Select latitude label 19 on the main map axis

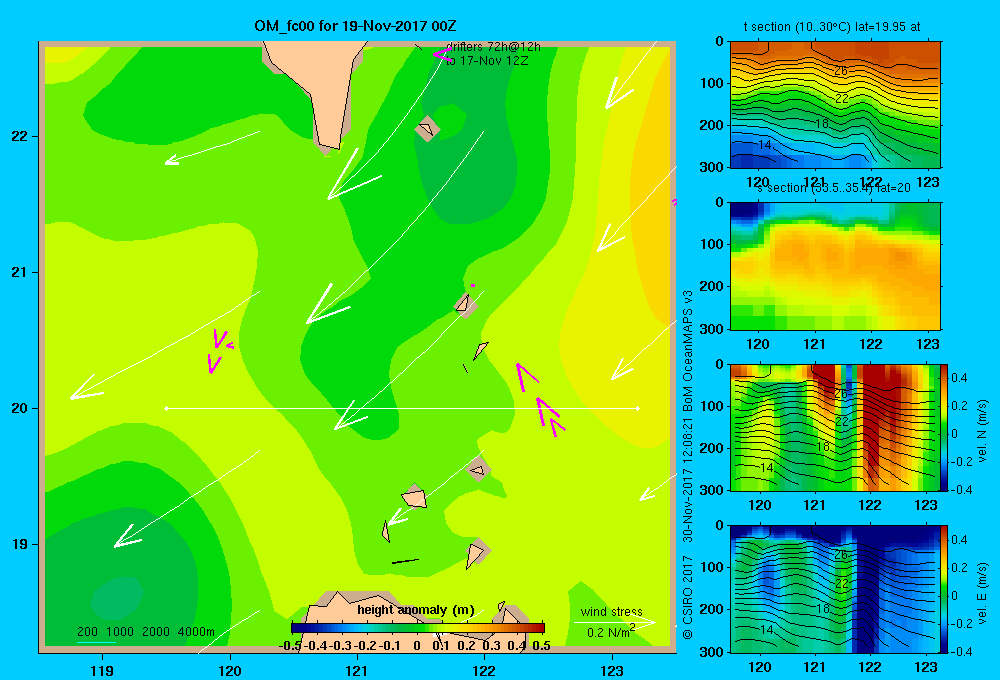(x=20, y=544)
